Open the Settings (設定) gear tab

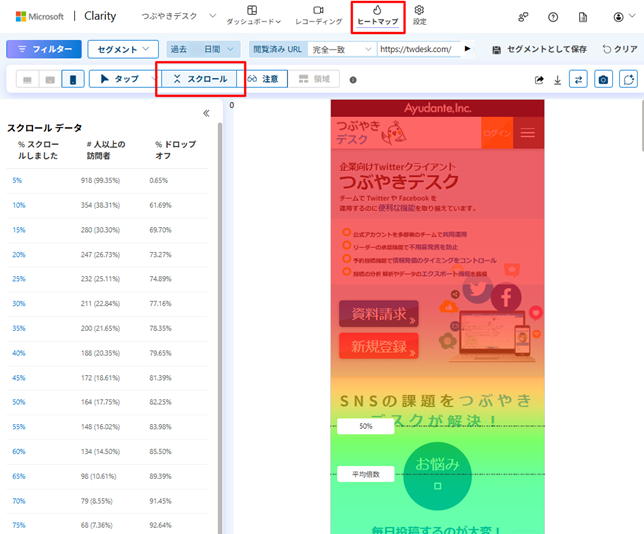coord(419,16)
